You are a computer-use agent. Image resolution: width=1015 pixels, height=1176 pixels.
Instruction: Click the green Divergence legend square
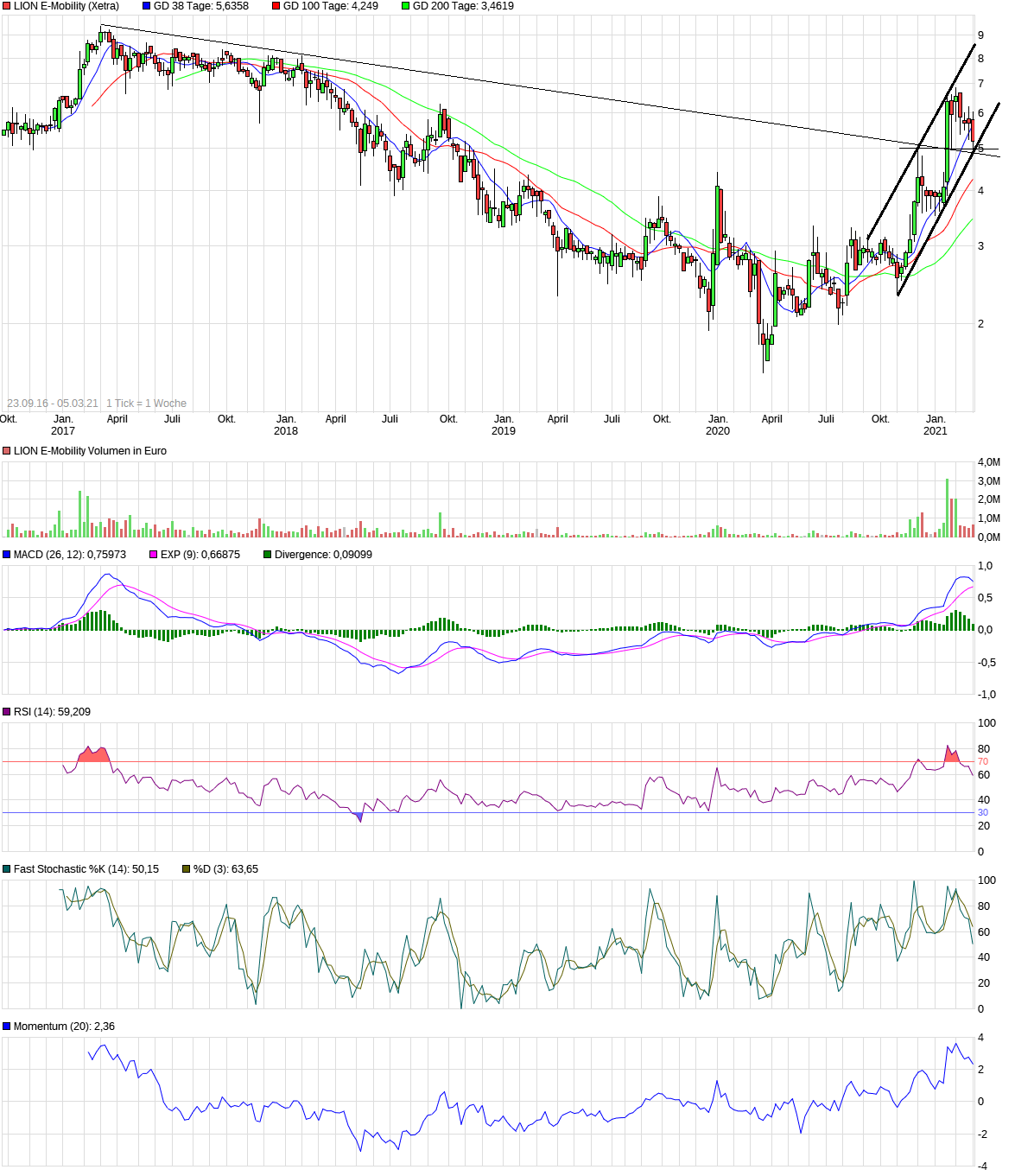tap(268, 555)
